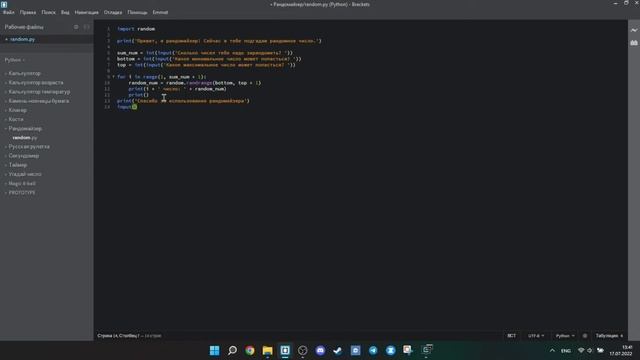Open Steam from taskbar
The image size is (640, 360).
tap(338, 350)
